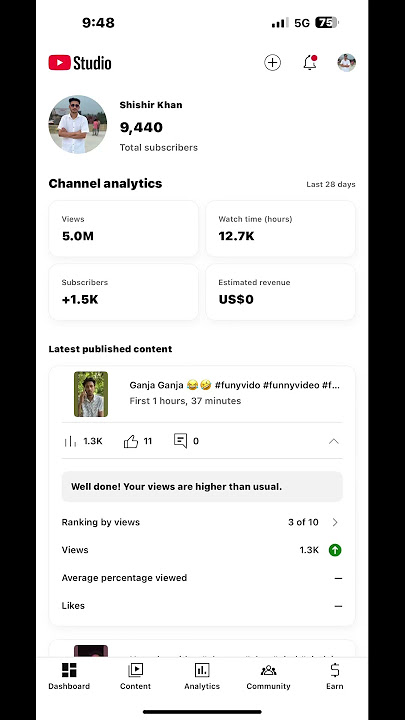Open the notifications bell
405x720 pixels.
310,62
